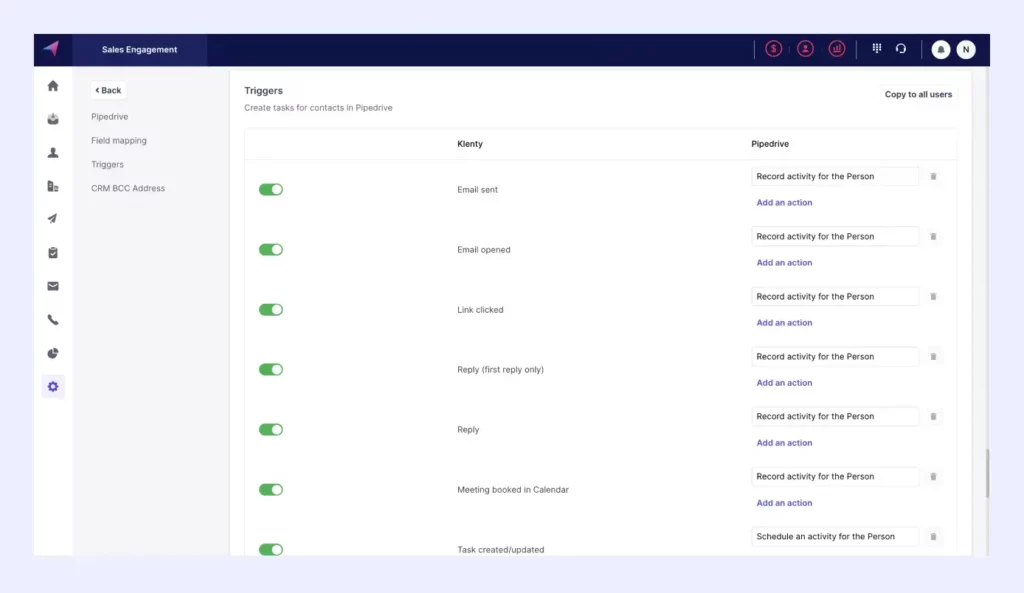The width and height of the screenshot is (1024, 593).
Task: Open the Emails envelope icon in sidebar
Action: click(x=53, y=286)
